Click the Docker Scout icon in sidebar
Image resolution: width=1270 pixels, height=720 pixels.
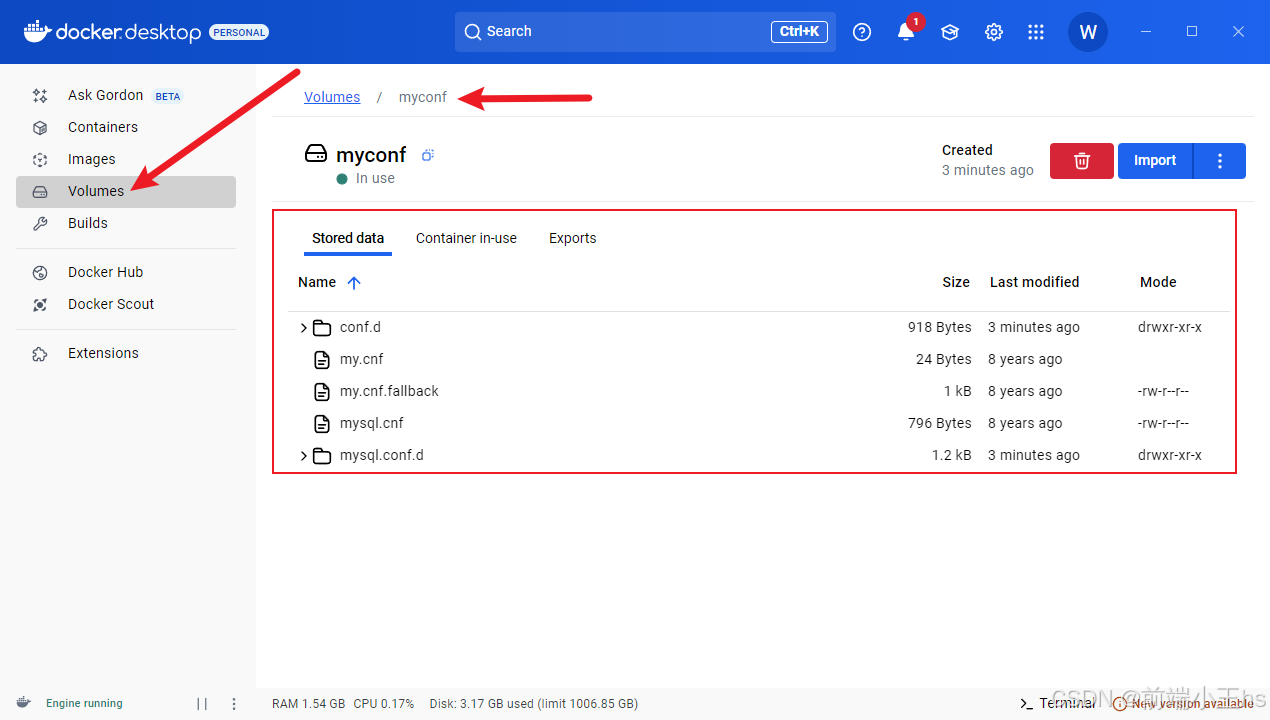(40, 305)
